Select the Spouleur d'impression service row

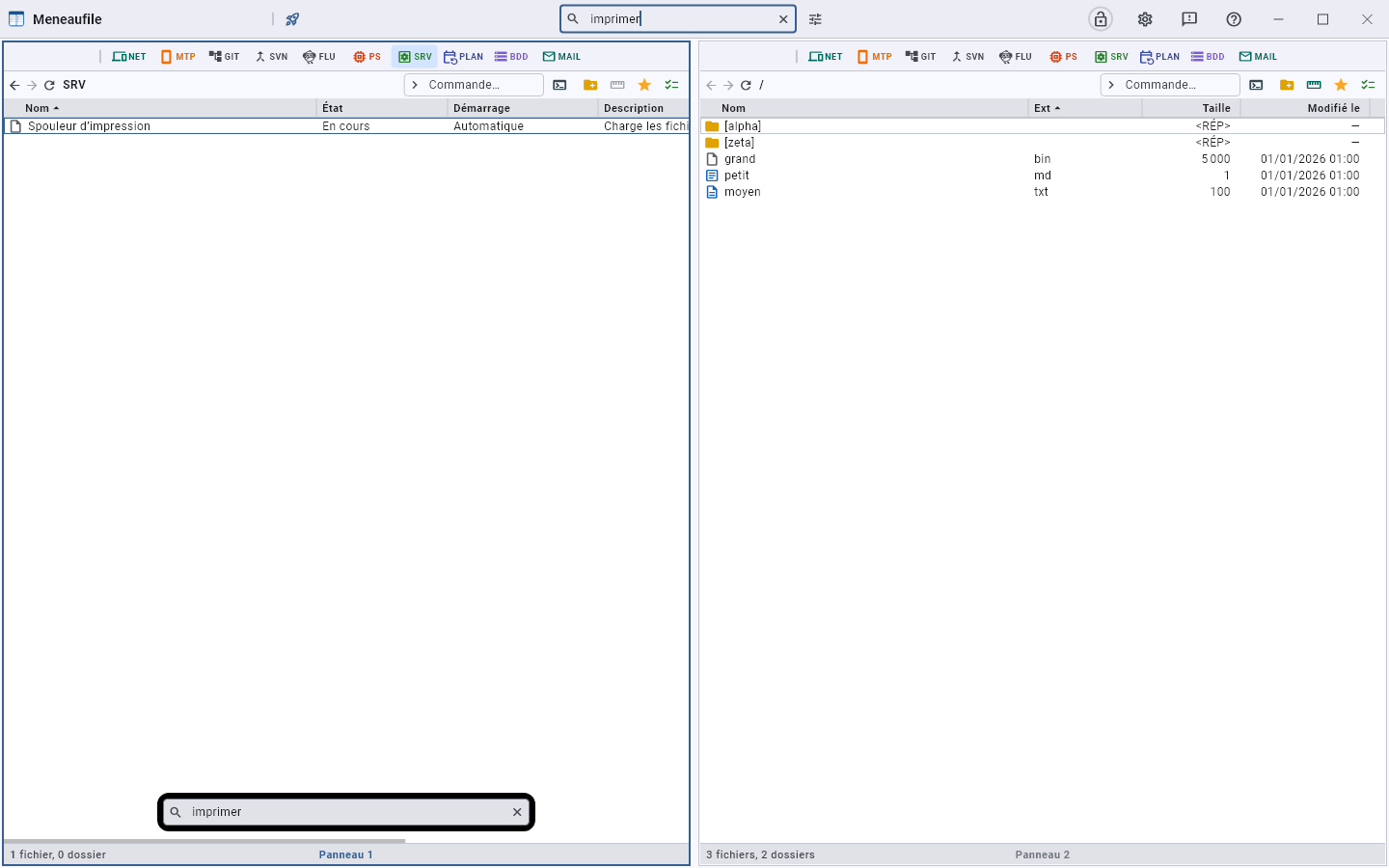[x=346, y=126]
